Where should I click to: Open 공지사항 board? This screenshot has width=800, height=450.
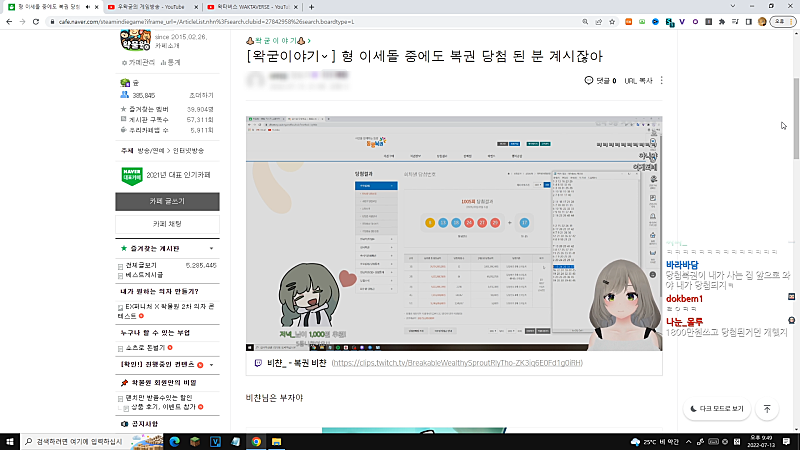145,424
